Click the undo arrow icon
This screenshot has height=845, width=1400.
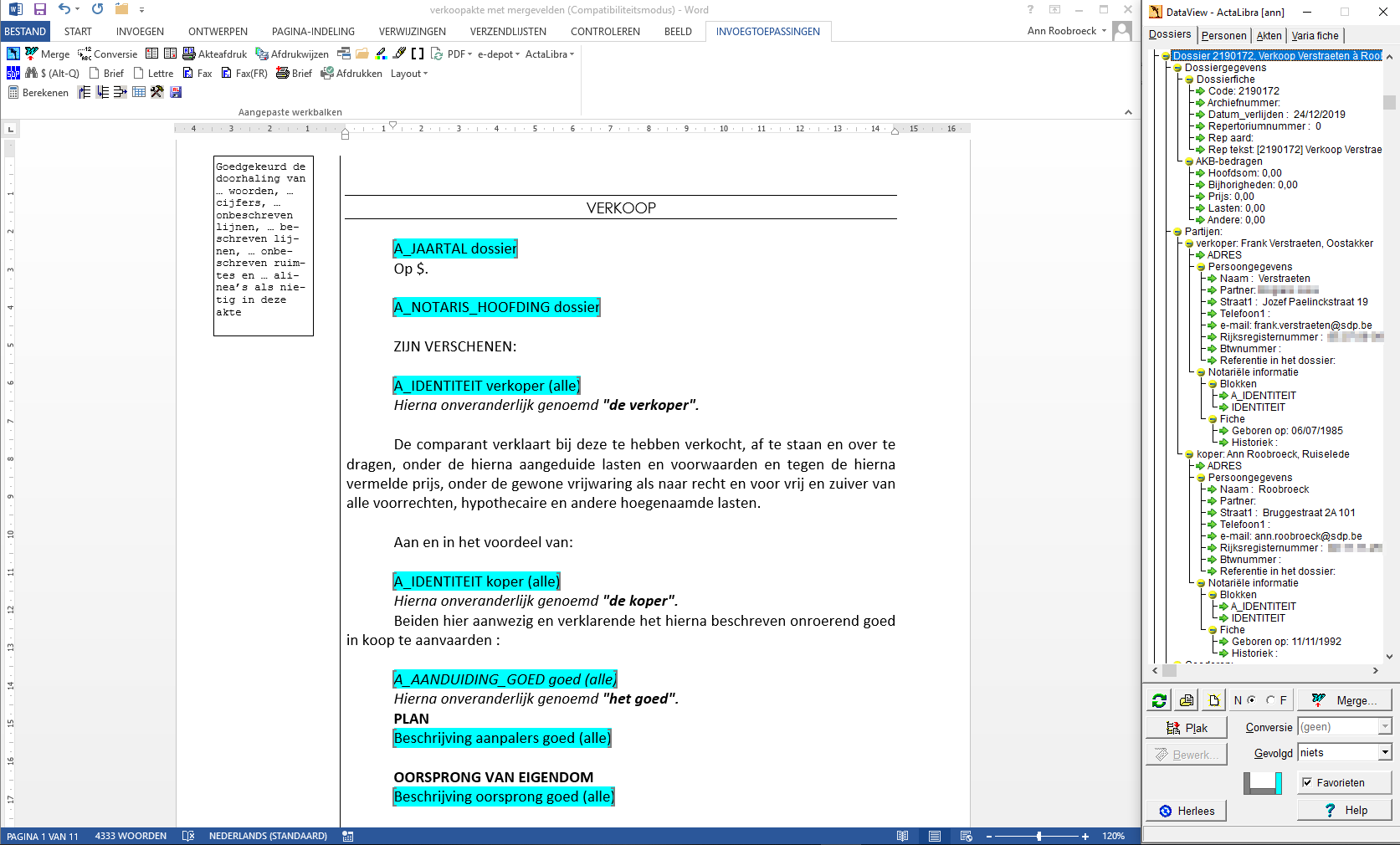coord(64,9)
